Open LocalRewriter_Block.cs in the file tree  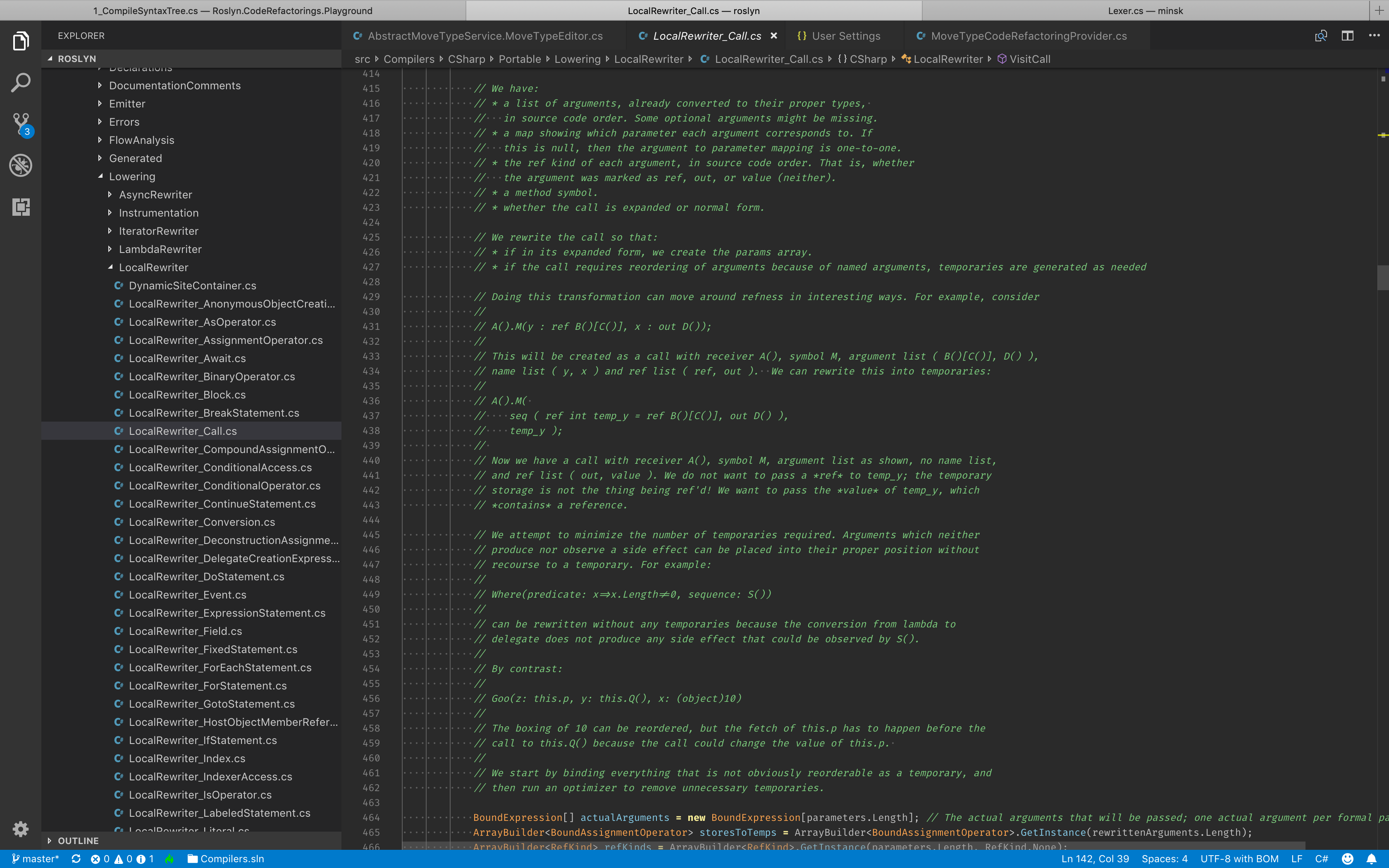pos(187,394)
